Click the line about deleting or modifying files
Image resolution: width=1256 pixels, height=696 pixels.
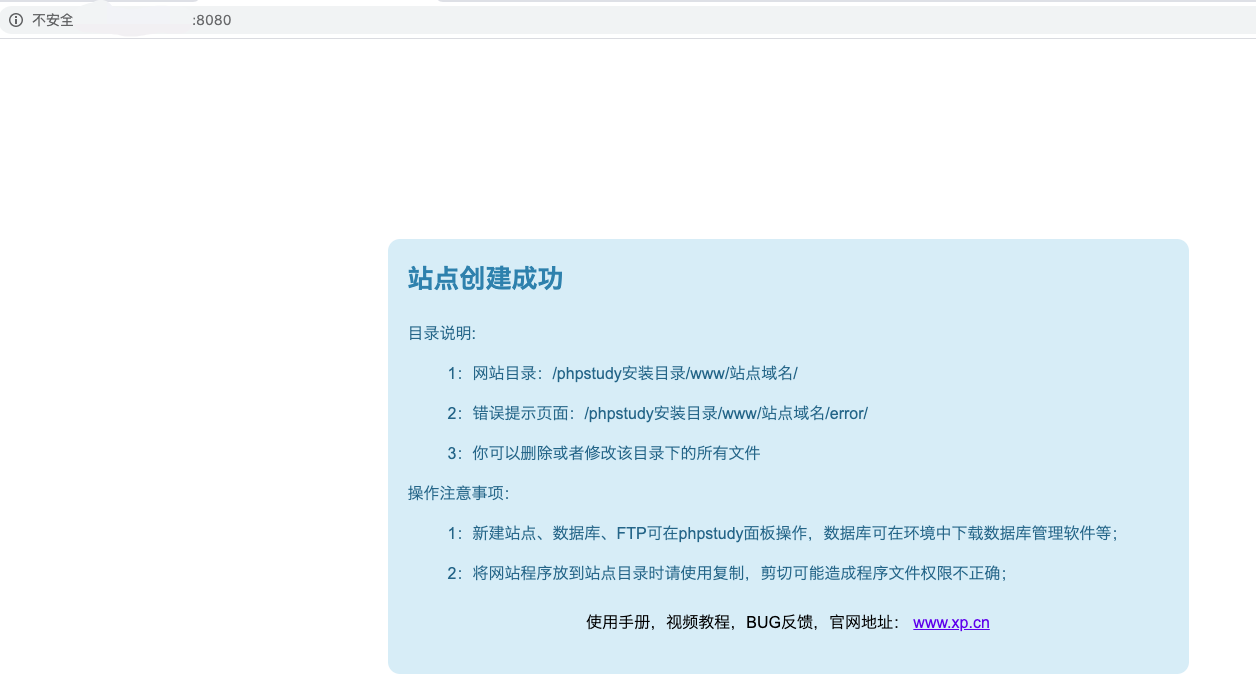(604, 453)
